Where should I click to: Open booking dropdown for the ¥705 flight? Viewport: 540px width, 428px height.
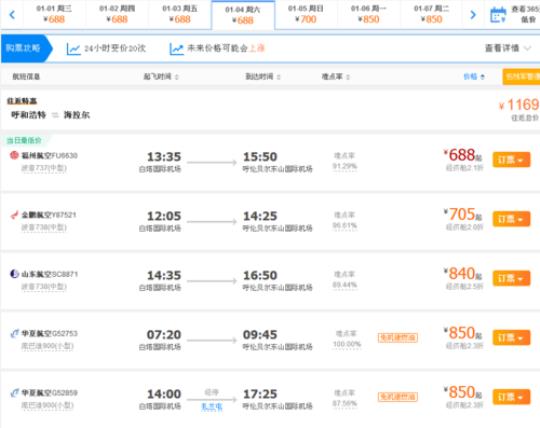[x=511, y=219]
